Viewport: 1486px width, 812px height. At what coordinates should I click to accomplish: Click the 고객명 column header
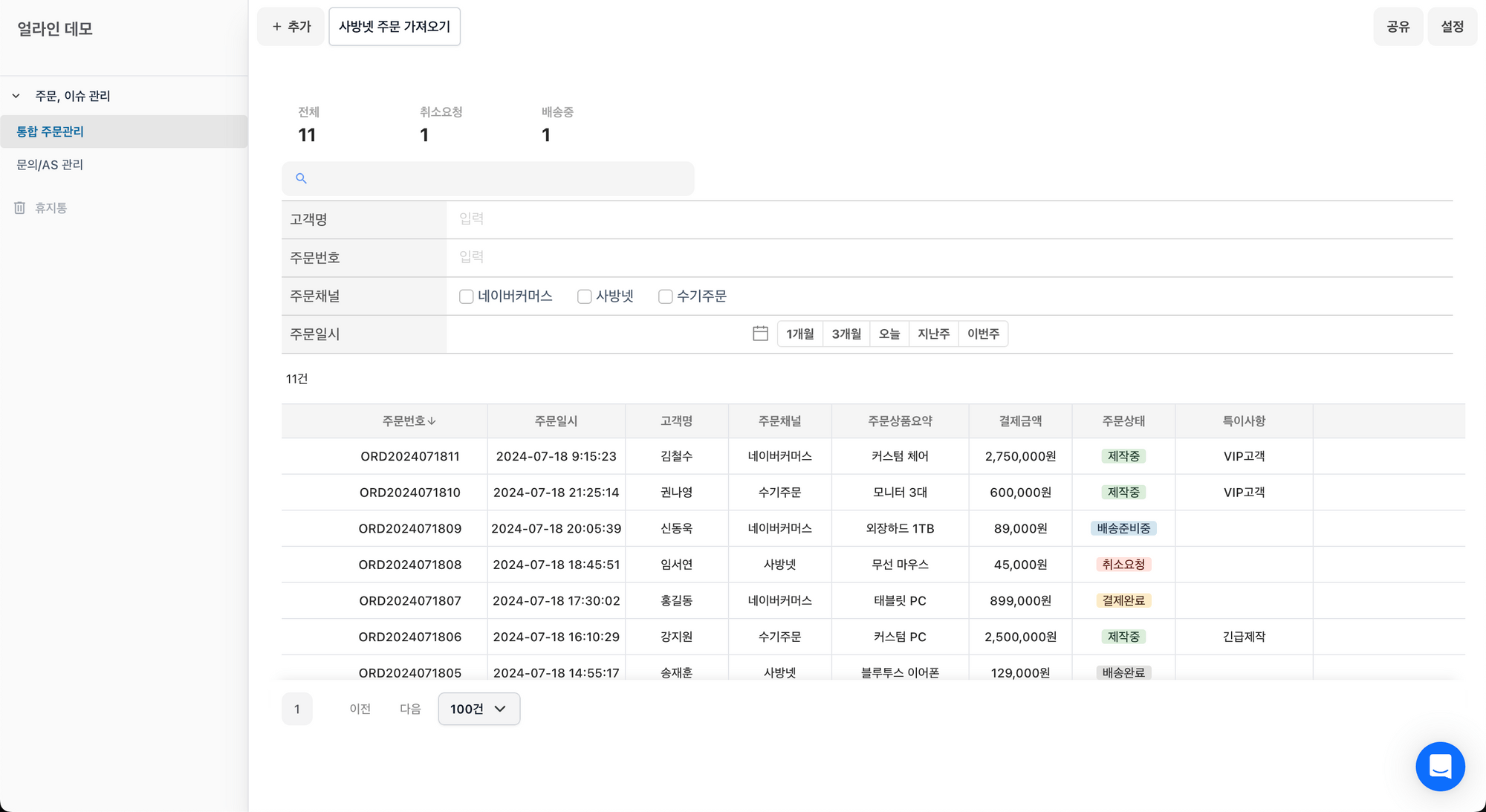pyautogui.click(x=677, y=421)
